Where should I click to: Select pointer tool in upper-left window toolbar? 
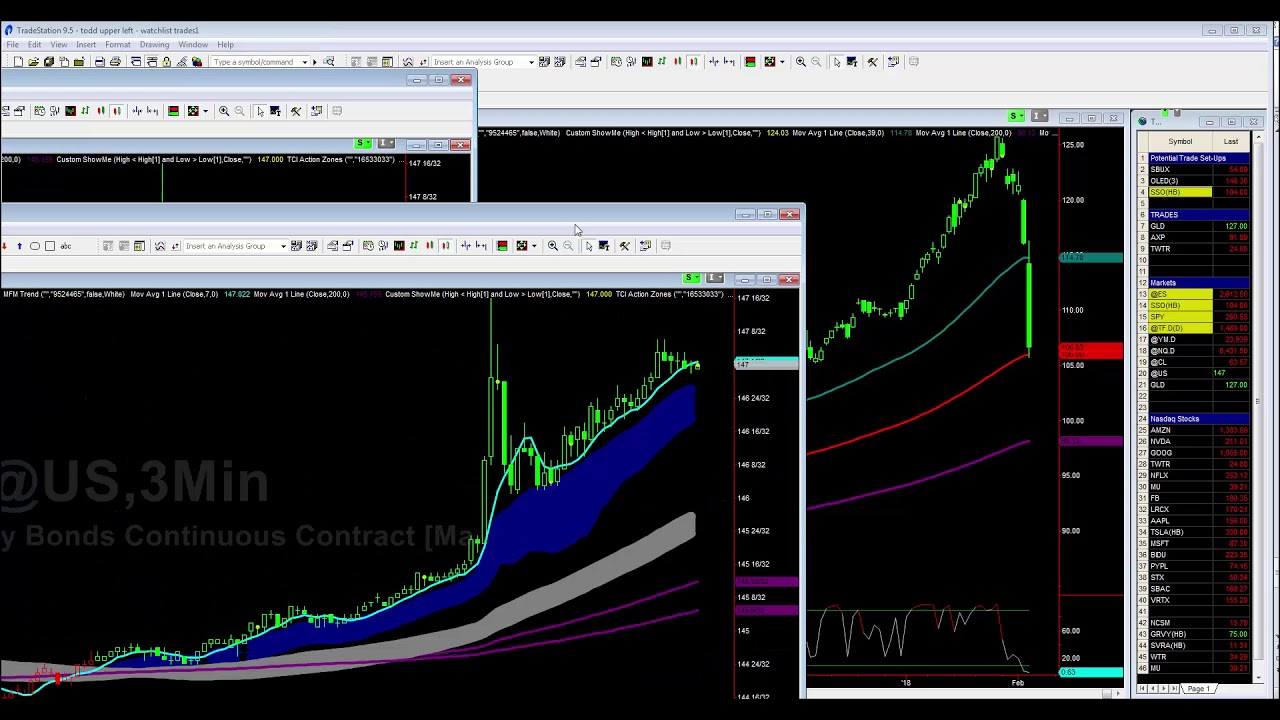pyautogui.click(x=260, y=111)
